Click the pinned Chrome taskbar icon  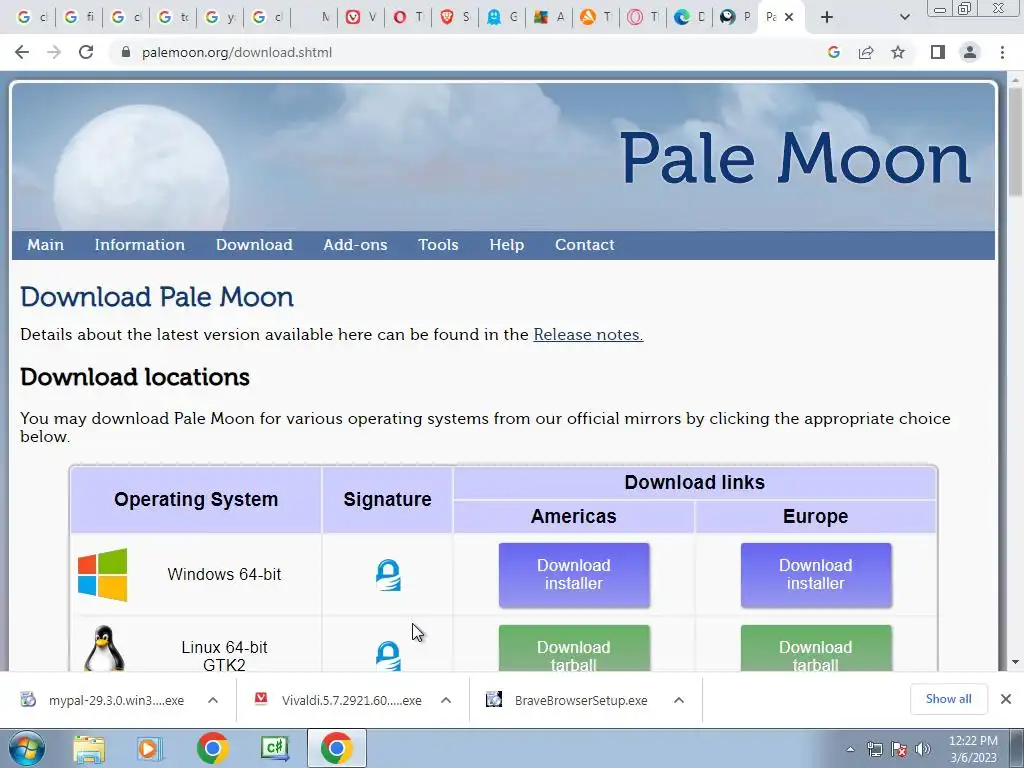click(212, 748)
